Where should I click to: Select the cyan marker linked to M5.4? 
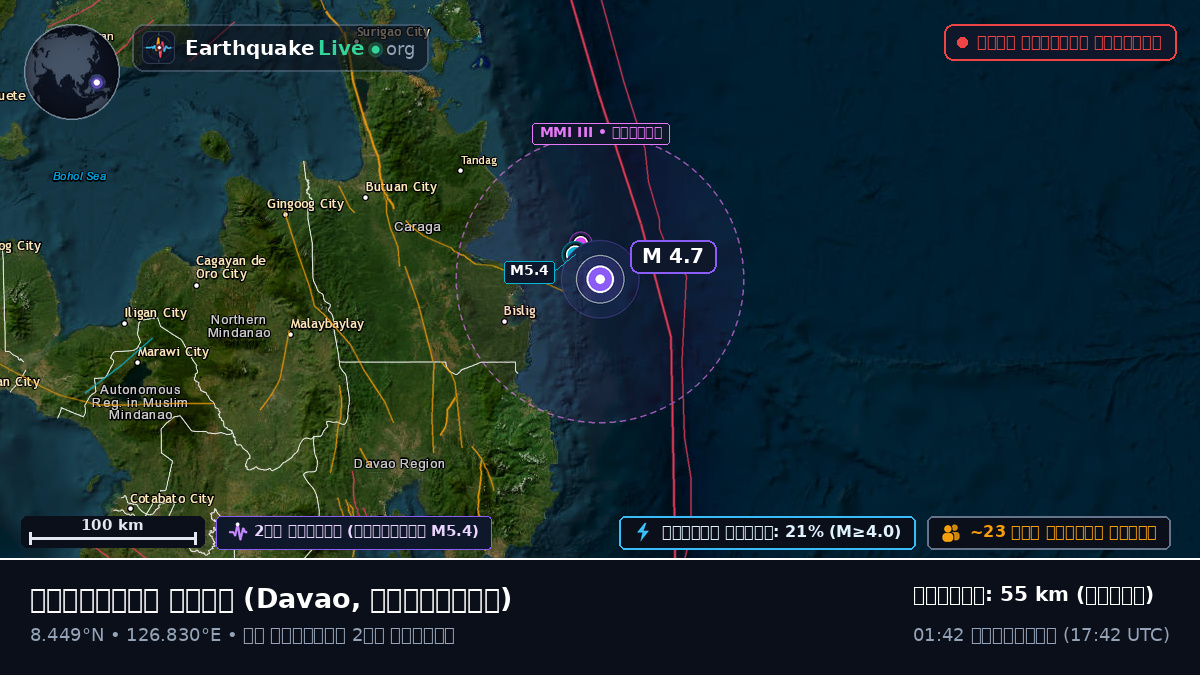[x=572, y=252]
